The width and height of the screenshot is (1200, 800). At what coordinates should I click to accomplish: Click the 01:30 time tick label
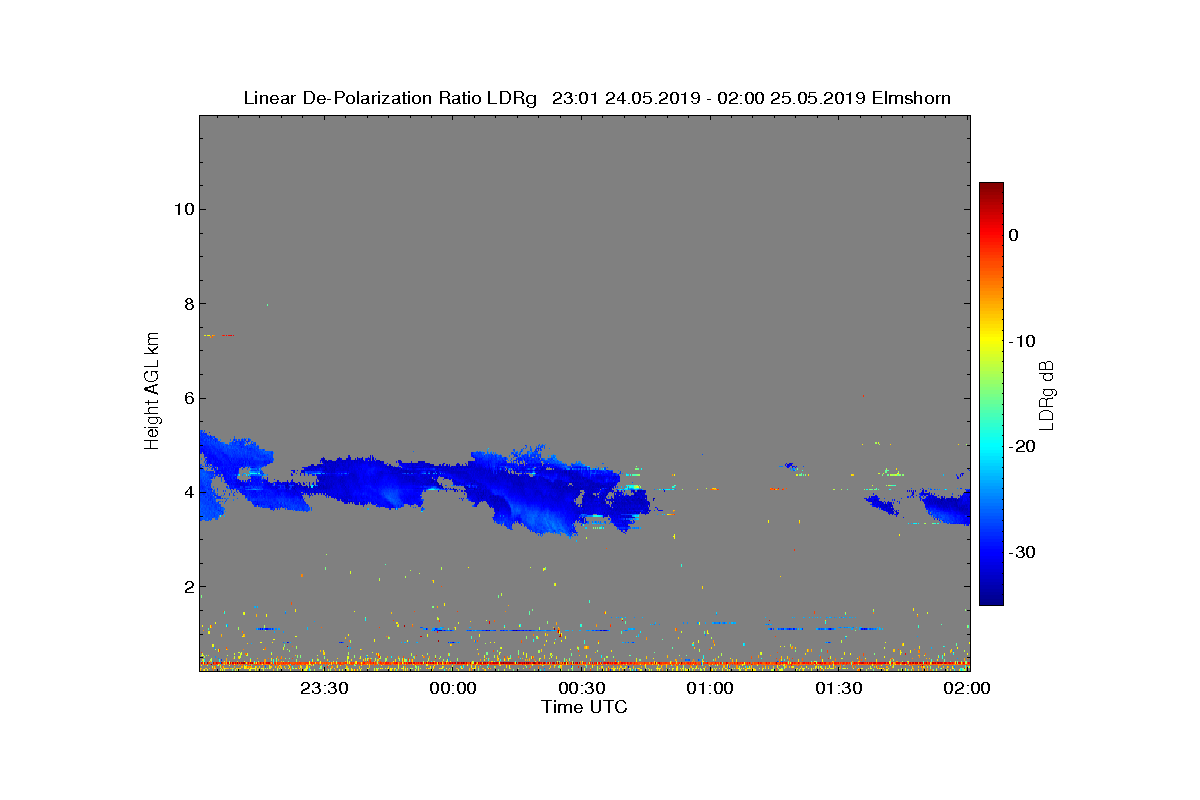pyautogui.click(x=840, y=688)
